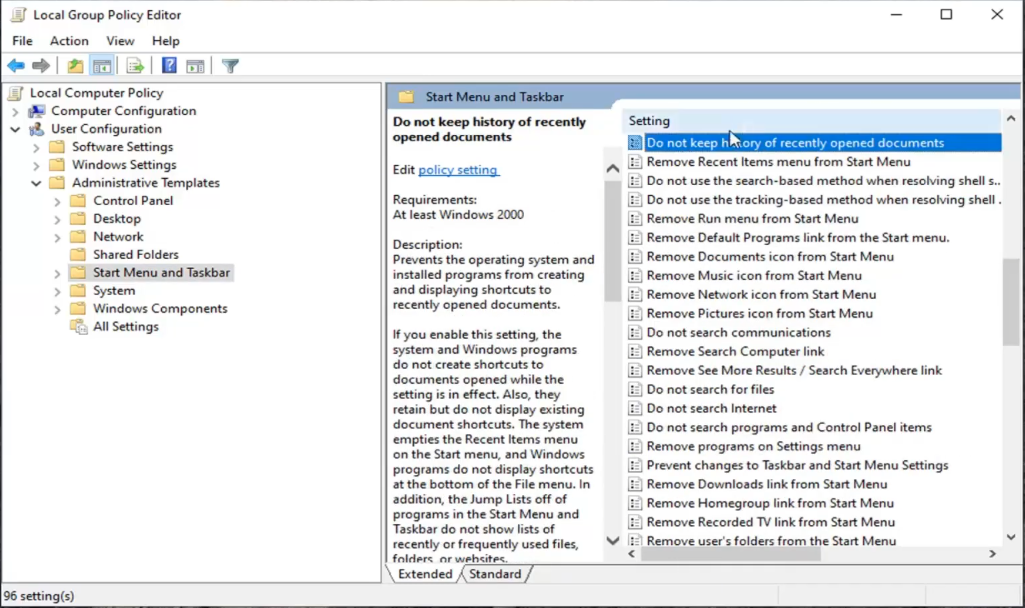Click description pane scroll down arrow

(x=613, y=541)
